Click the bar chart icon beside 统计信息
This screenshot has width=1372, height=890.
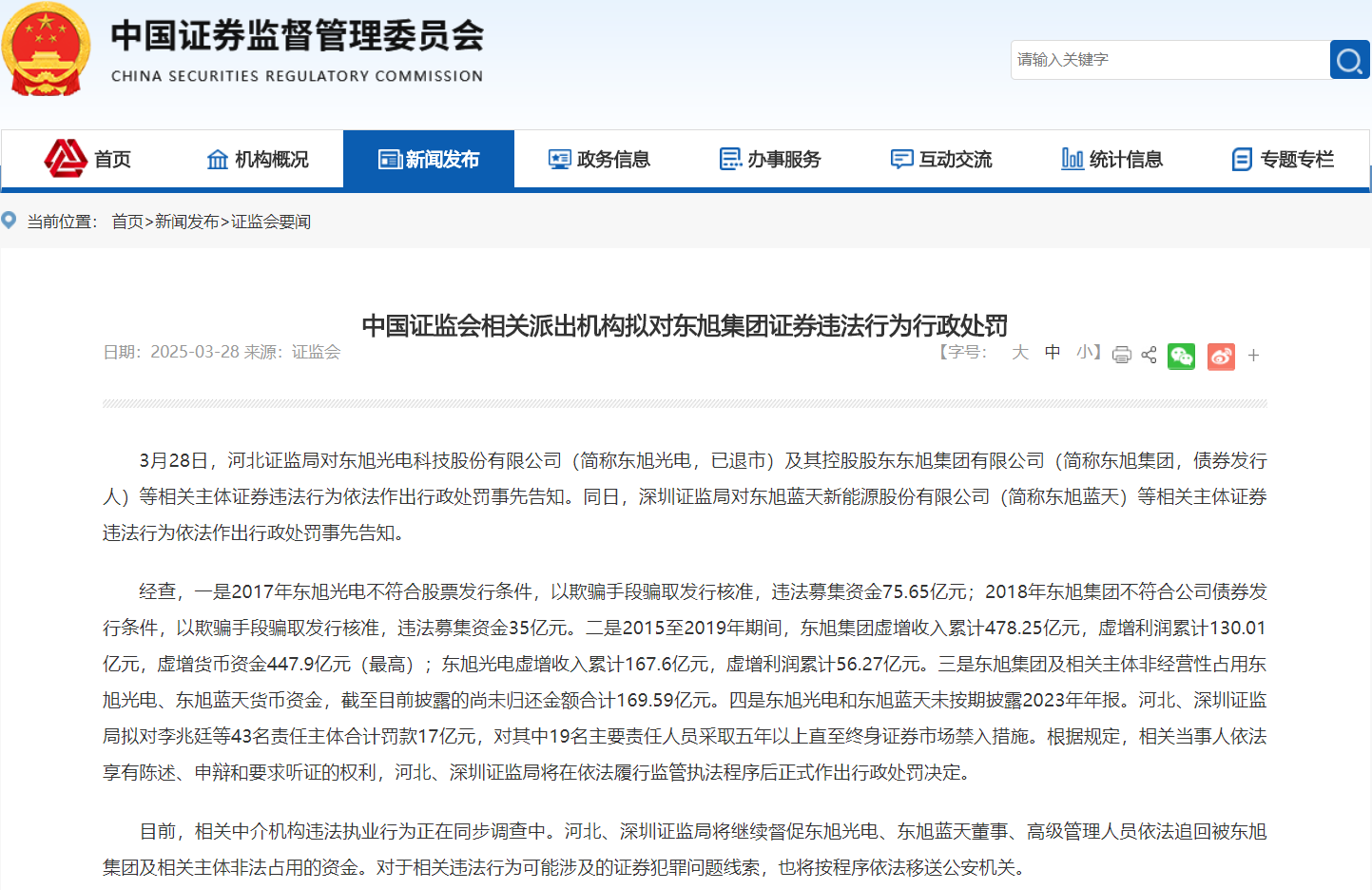[1072, 159]
